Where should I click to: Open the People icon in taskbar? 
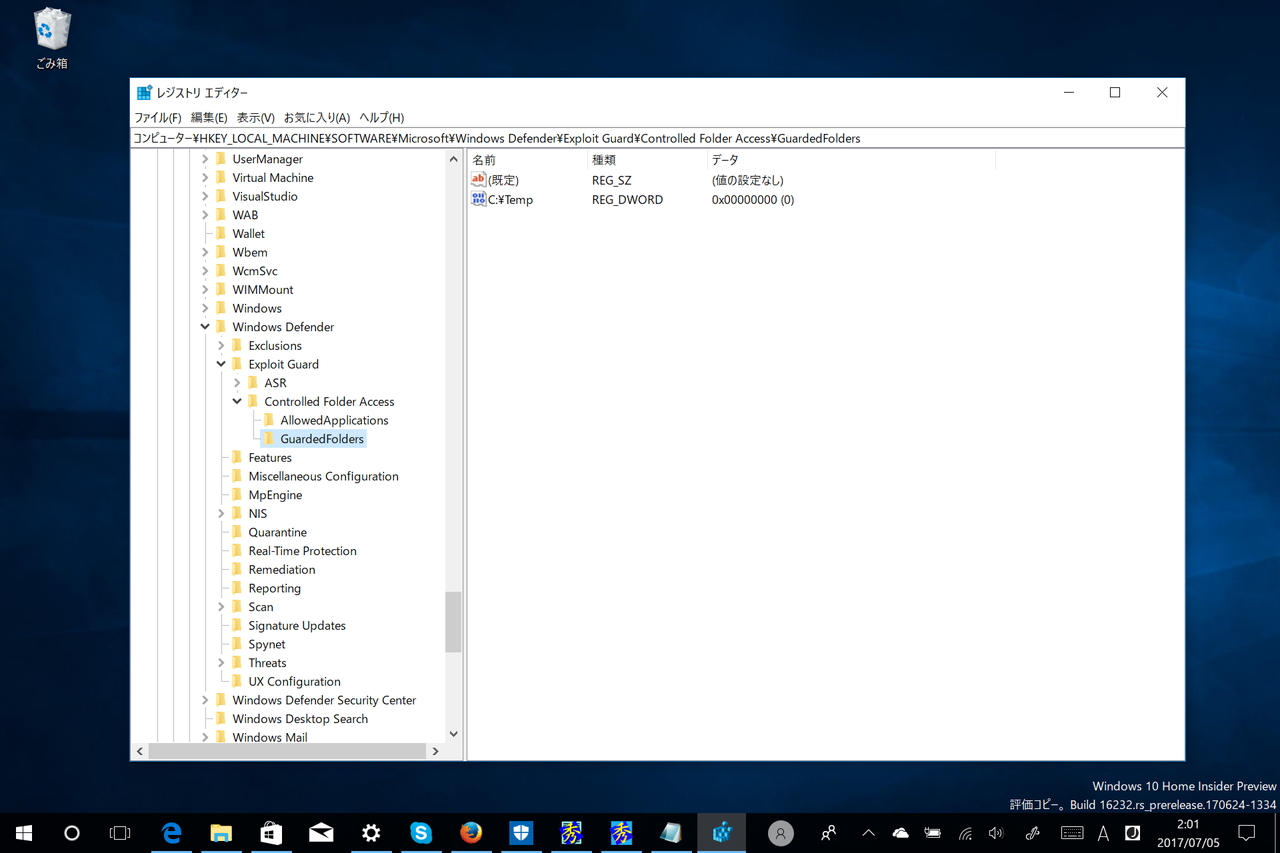tap(829, 833)
